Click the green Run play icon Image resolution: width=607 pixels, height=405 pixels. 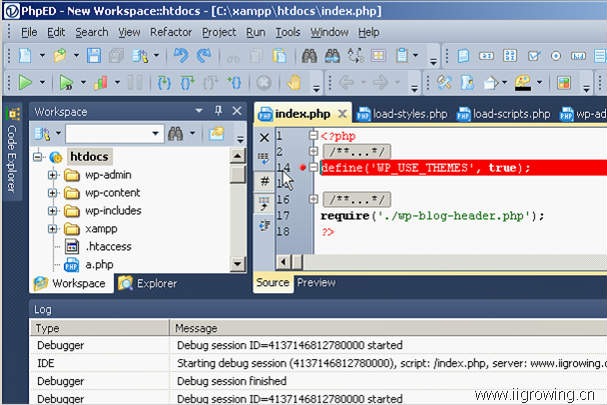click(x=26, y=82)
